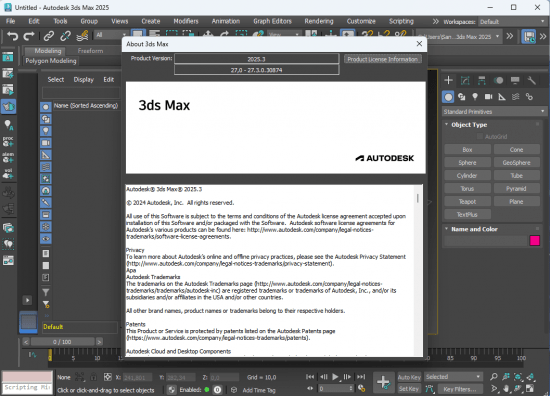The image size is (550, 396).
Task: Open the Workspaces Default dropdown
Action: click(512, 22)
